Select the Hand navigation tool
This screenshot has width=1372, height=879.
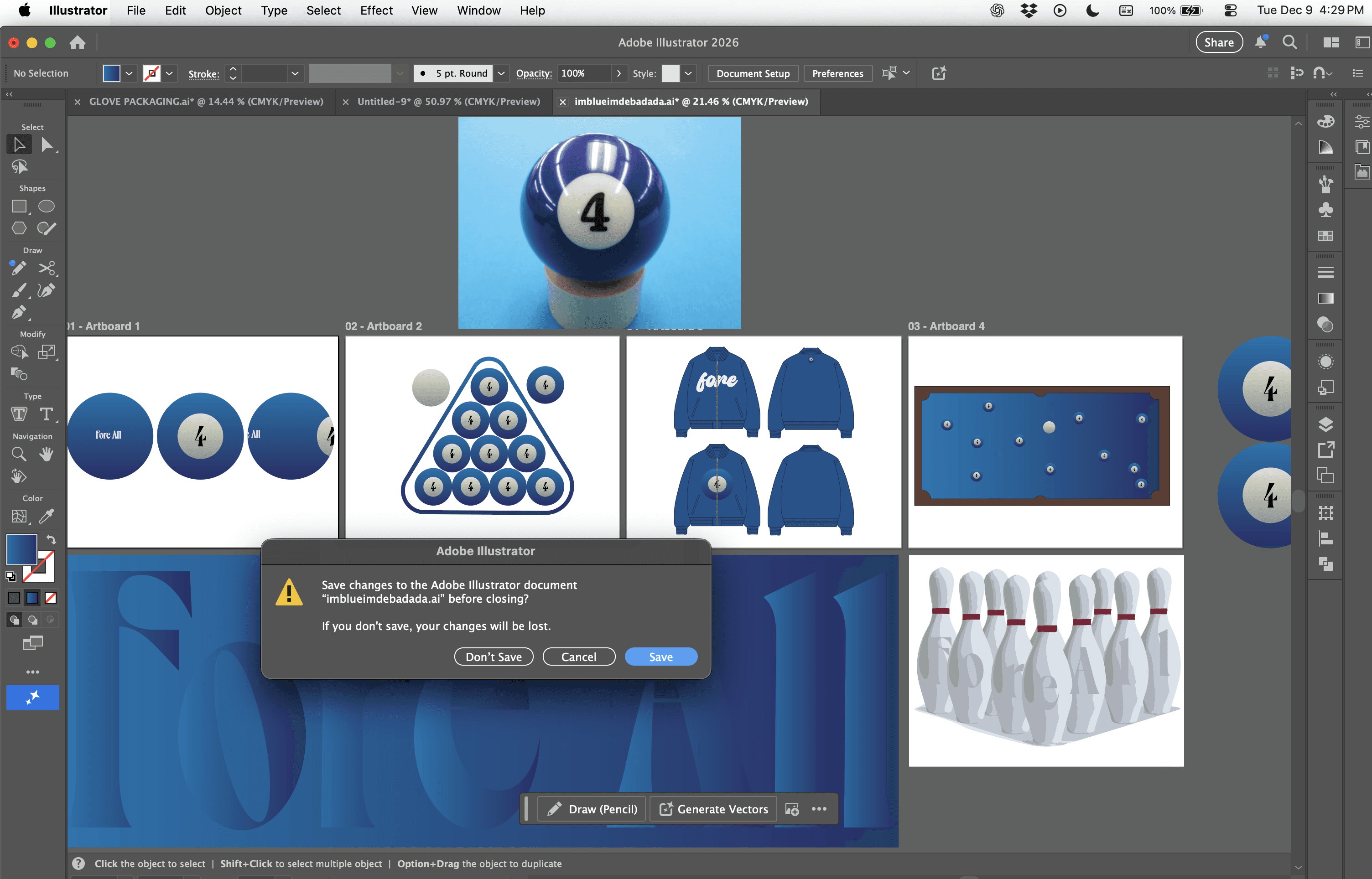[x=46, y=455]
